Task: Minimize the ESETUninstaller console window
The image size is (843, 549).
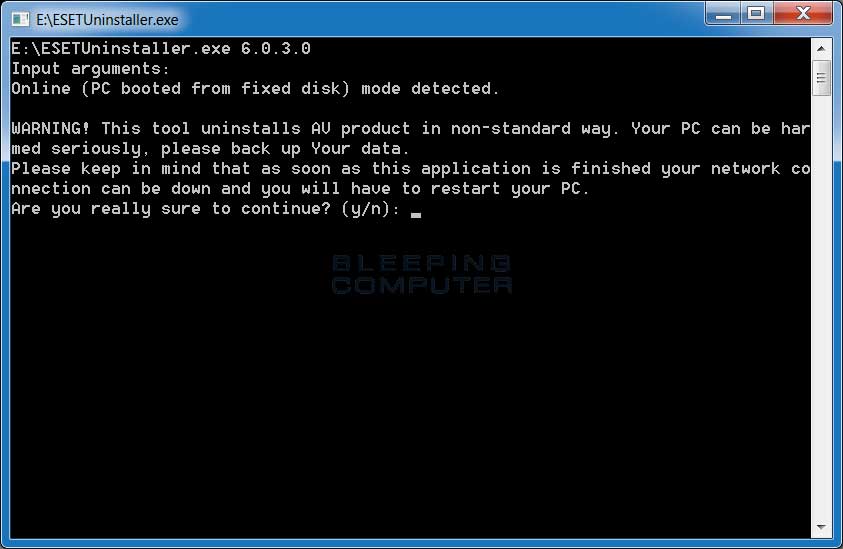Action: point(724,13)
